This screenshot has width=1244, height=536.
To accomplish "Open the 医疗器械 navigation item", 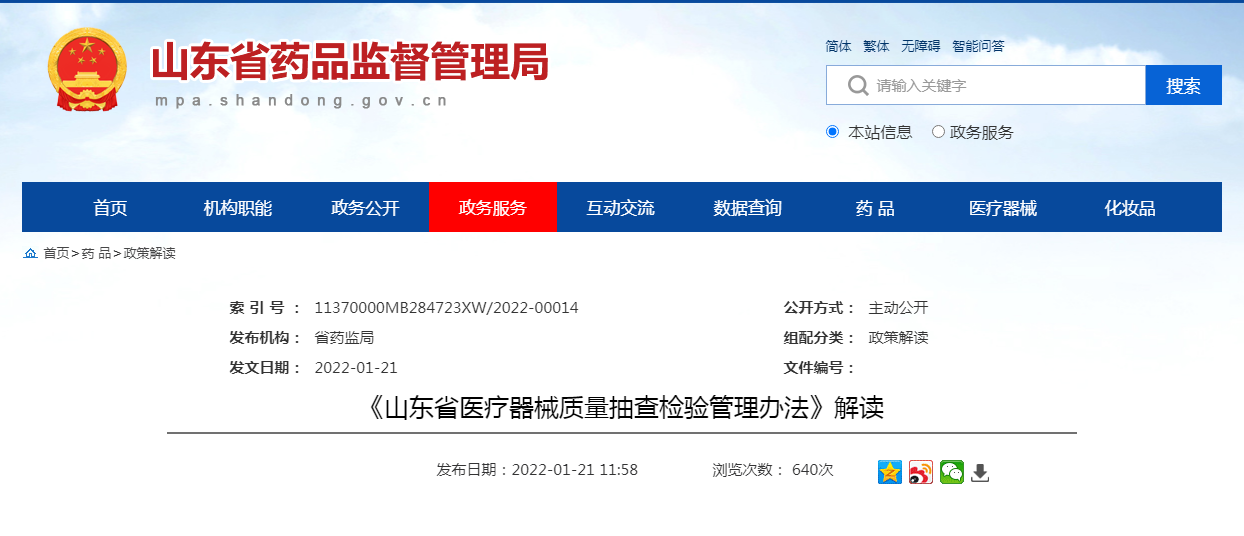I will [x=1003, y=208].
